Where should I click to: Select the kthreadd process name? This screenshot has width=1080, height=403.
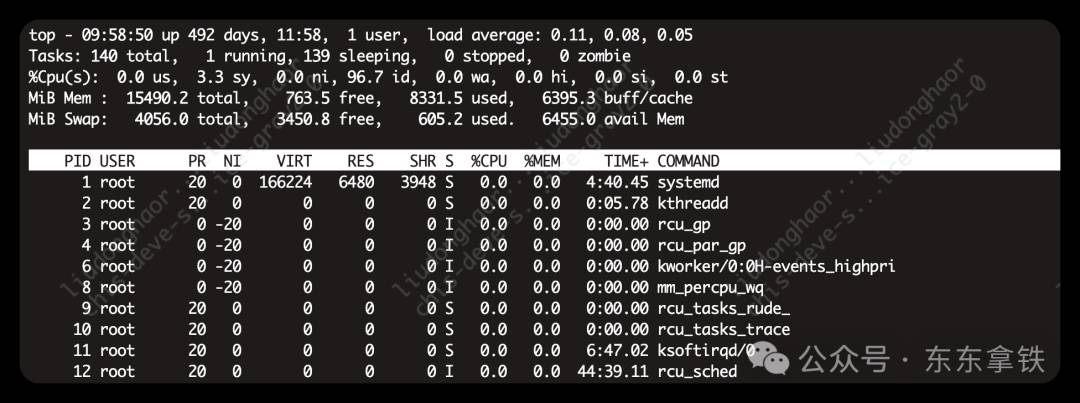692,203
